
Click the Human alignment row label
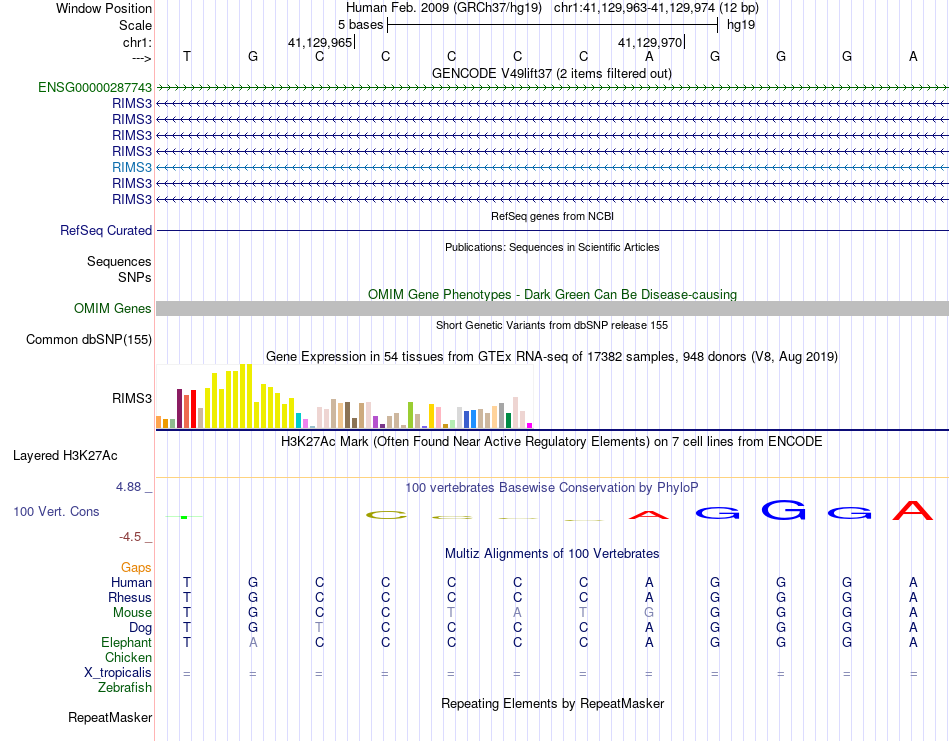[131, 582]
